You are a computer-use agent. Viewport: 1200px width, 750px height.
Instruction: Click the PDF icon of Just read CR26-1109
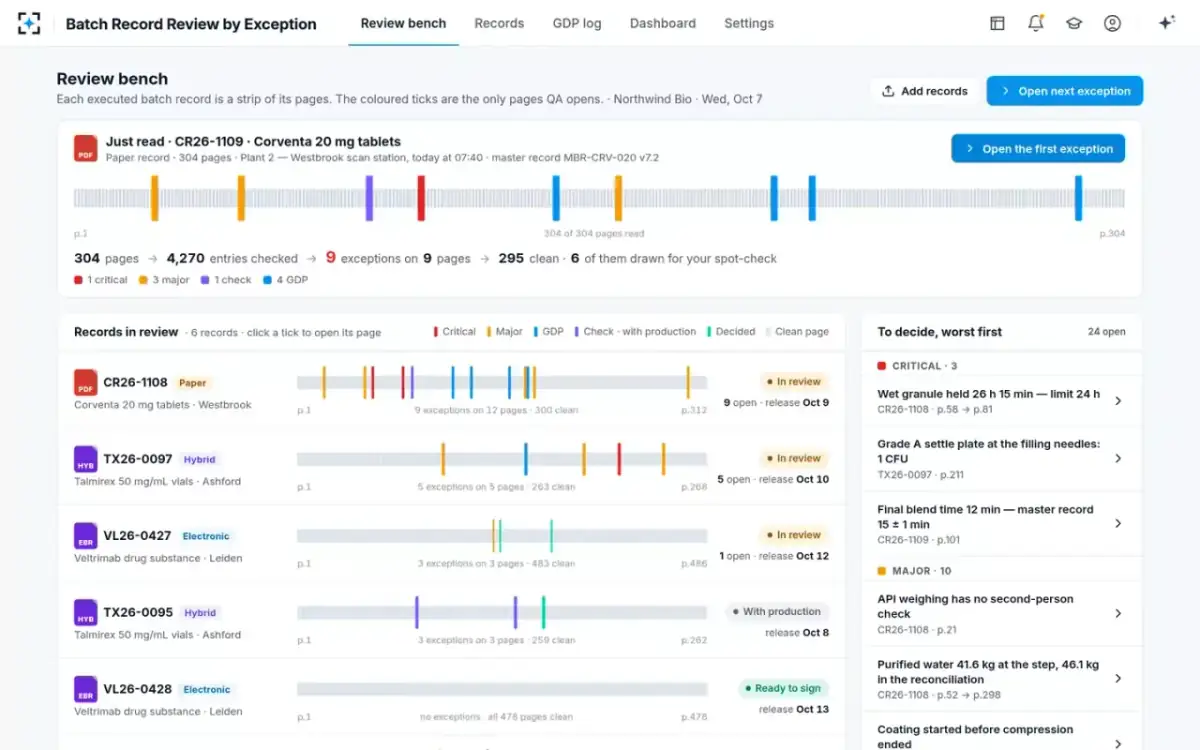(x=85, y=148)
